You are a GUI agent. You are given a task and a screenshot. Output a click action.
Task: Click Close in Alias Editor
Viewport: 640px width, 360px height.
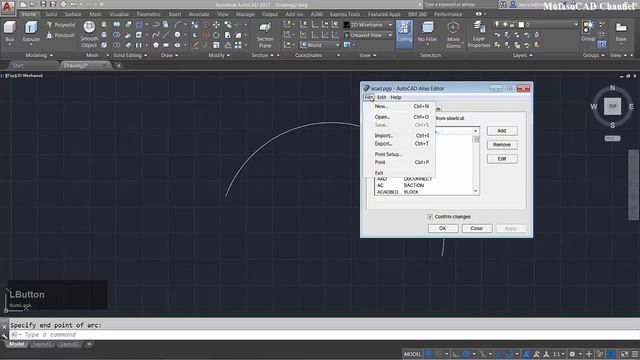[x=476, y=228]
